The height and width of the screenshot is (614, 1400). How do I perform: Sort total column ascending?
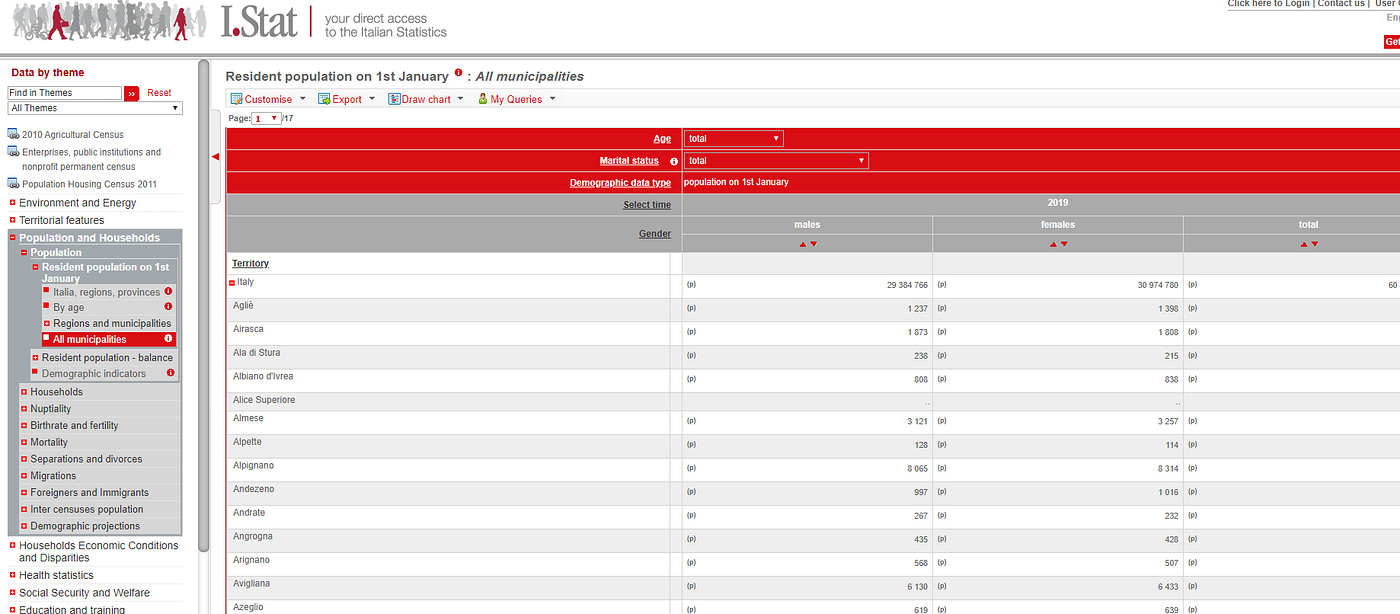[1303, 244]
